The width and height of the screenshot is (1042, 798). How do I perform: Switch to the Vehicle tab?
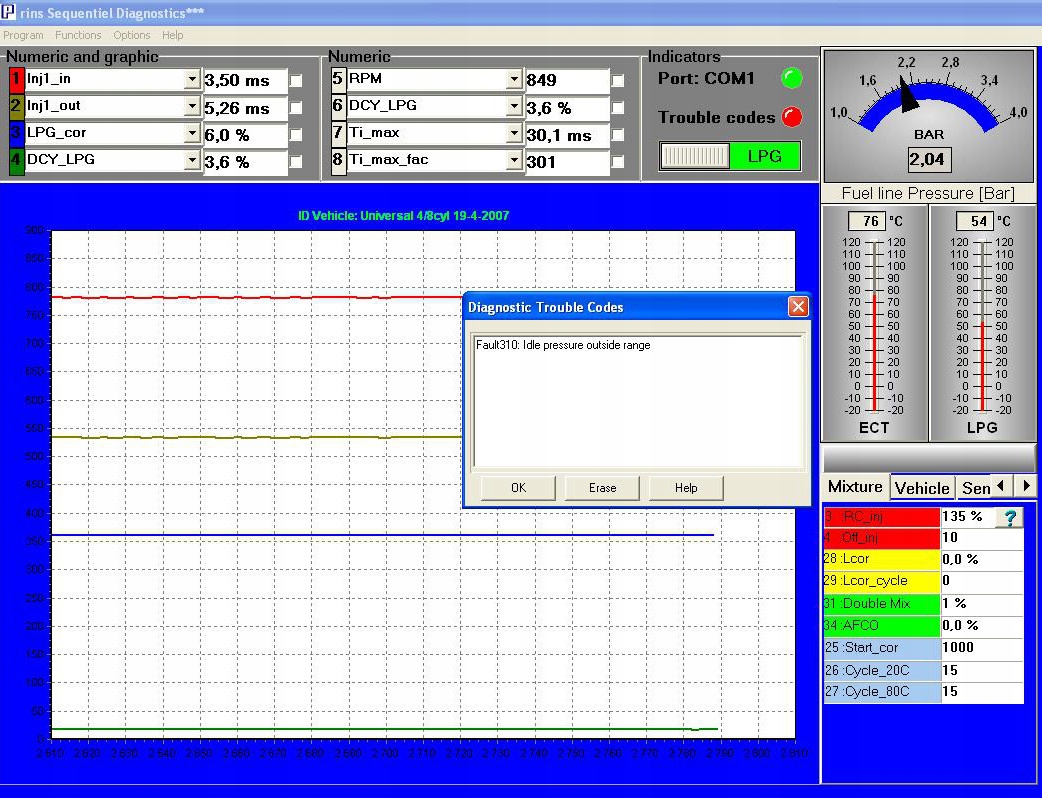[x=921, y=488]
